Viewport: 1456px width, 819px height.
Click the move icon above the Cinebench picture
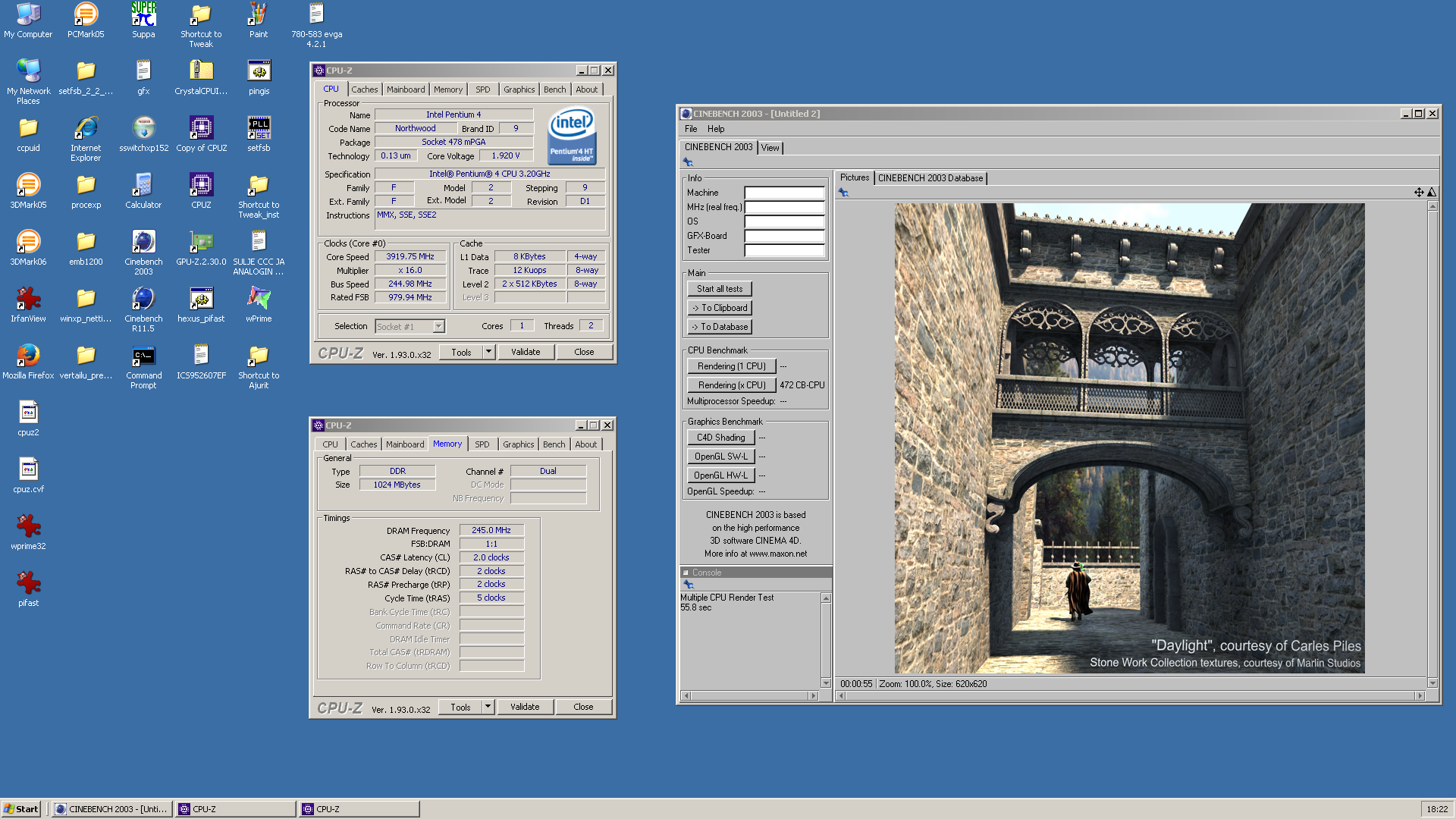click(1418, 193)
